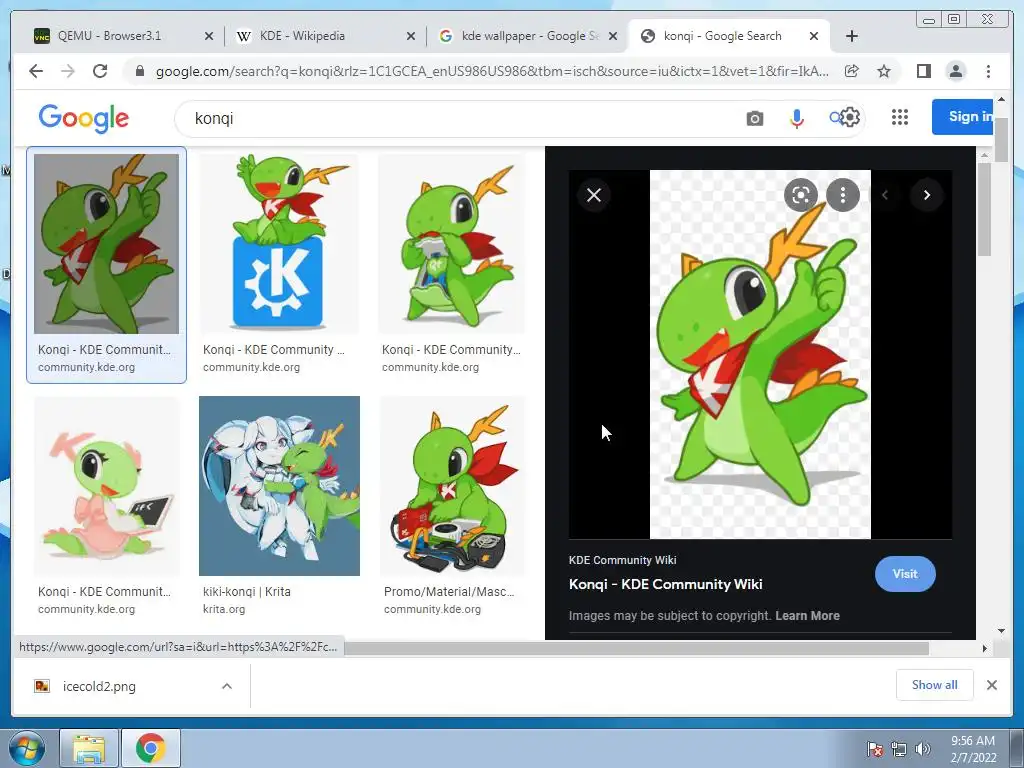This screenshot has height=768, width=1024.
Task: Open the Chrome profile avatar
Action: [x=955, y=71]
